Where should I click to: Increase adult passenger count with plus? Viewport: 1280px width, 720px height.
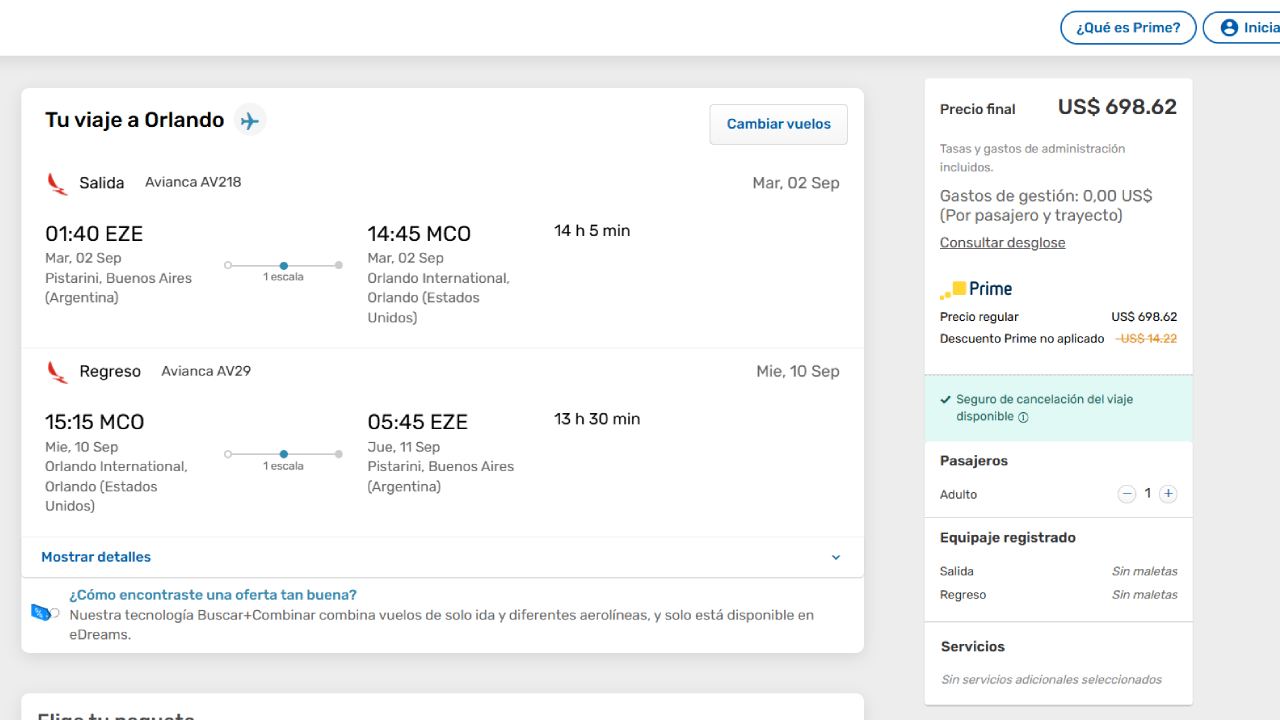coord(1168,494)
